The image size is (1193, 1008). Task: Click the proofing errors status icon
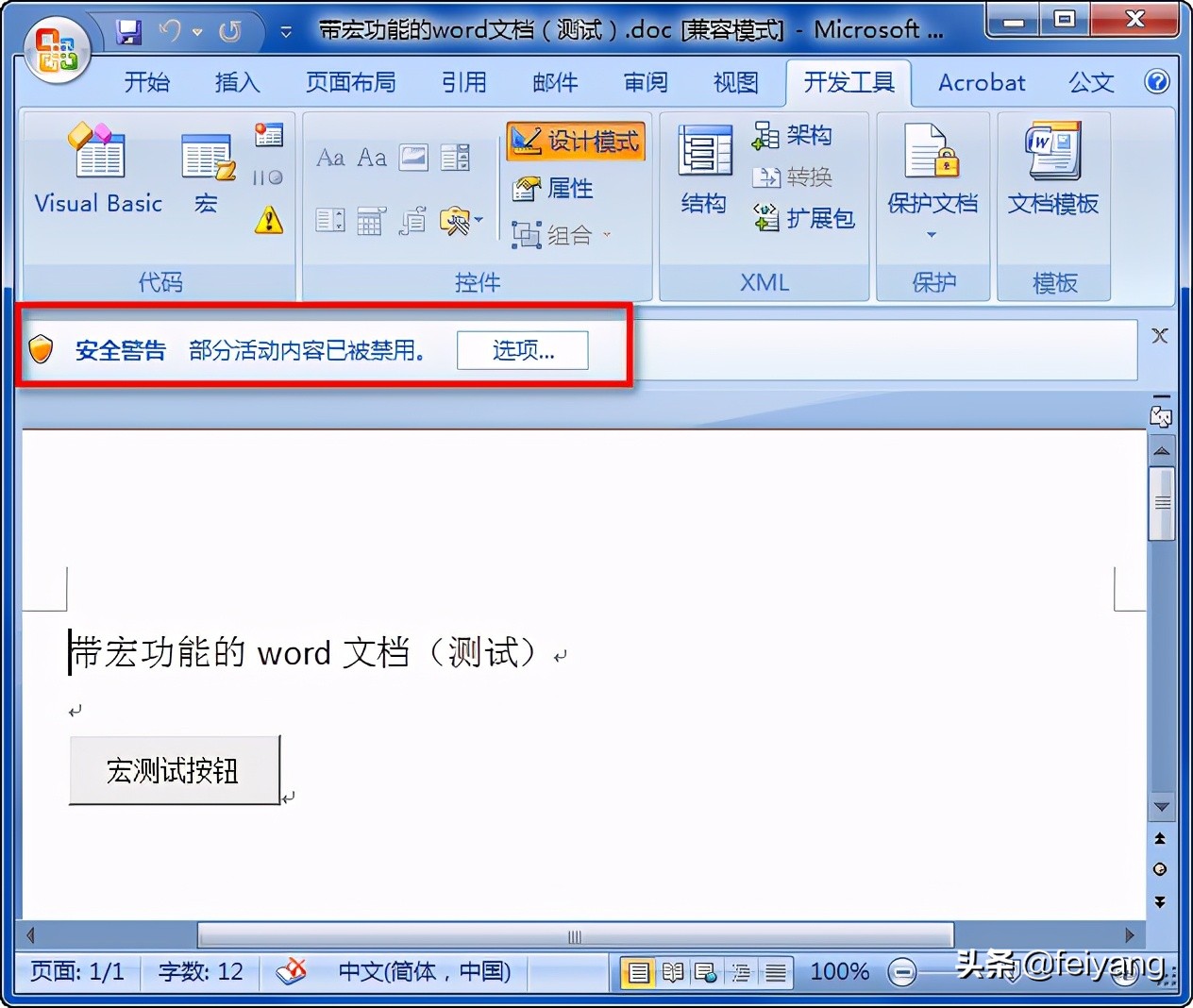(x=292, y=971)
